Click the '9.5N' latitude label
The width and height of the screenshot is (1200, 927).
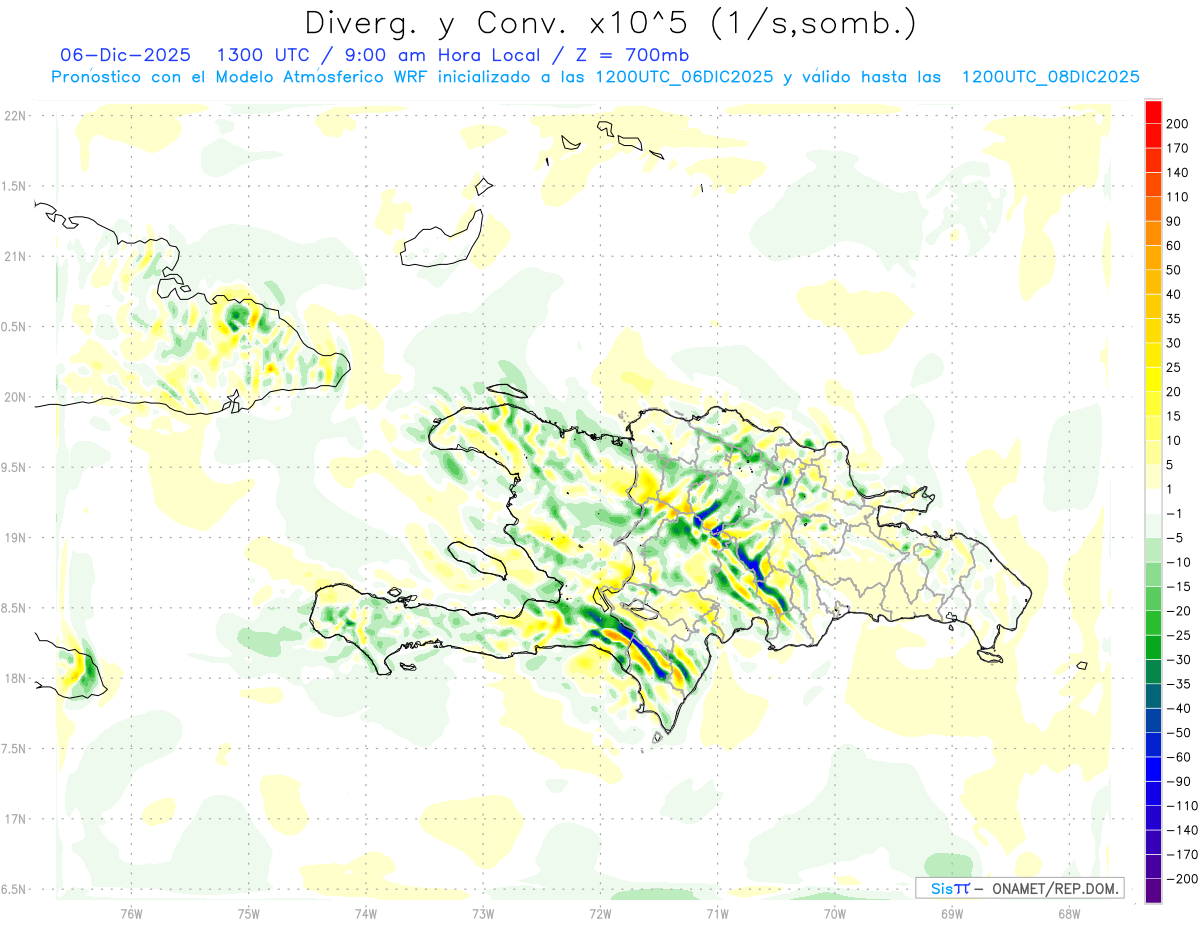pos(14,467)
